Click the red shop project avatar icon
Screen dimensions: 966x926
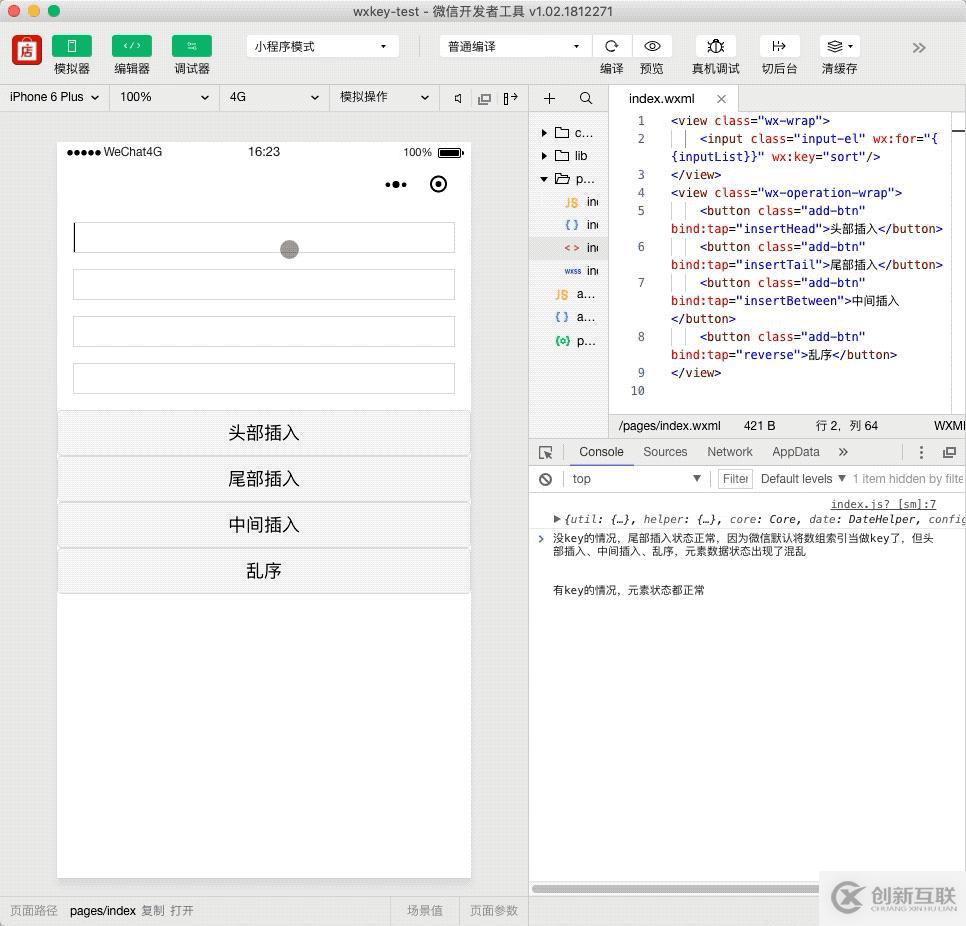click(x=26, y=50)
